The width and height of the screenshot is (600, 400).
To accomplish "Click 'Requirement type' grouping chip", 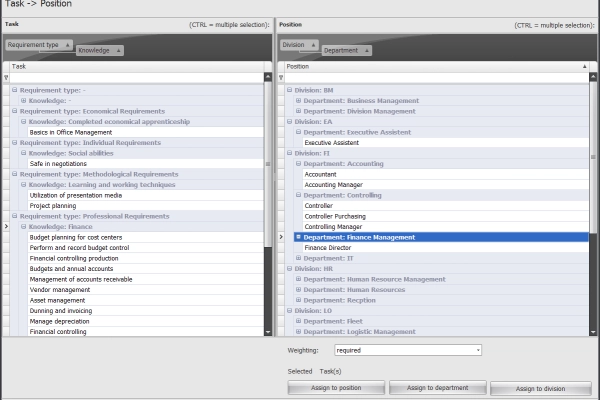I will tap(39, 45).
